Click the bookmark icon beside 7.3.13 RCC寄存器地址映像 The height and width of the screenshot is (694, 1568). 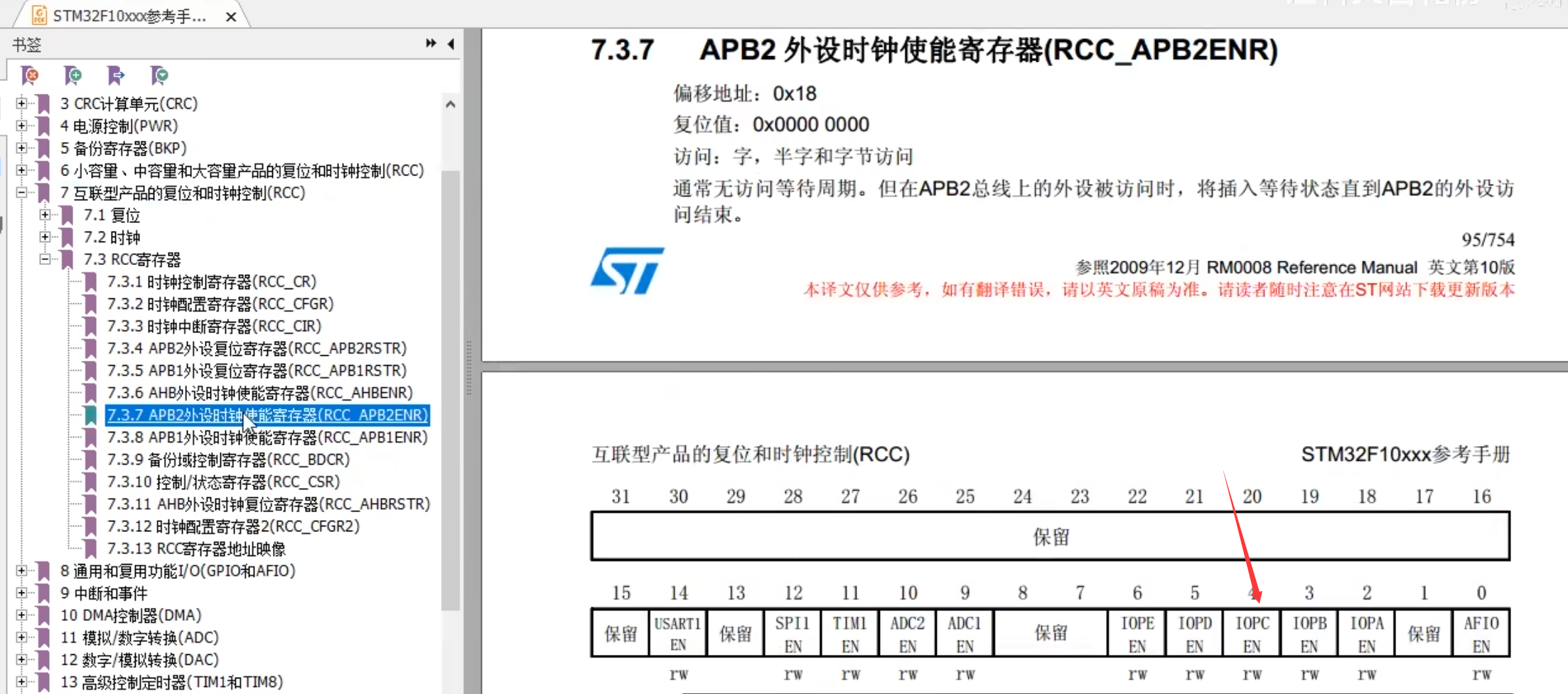point(90,548)
